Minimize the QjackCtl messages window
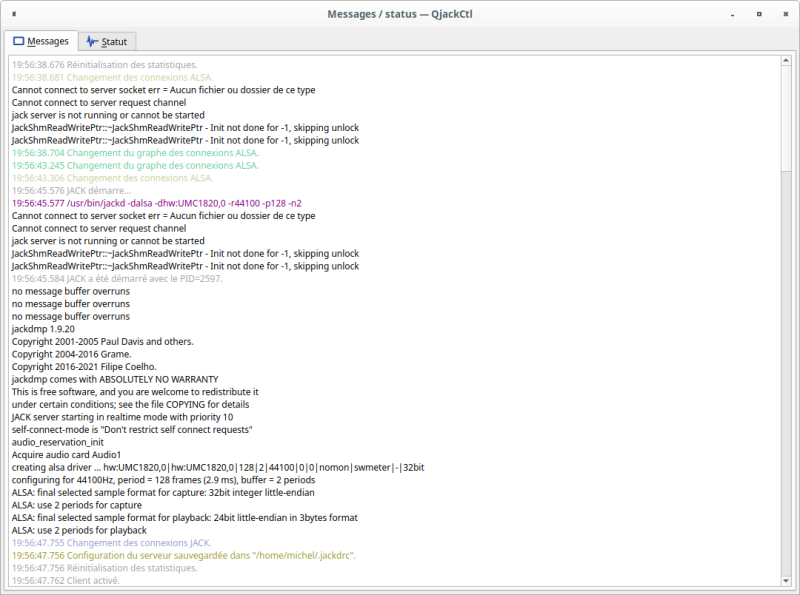 733,14
